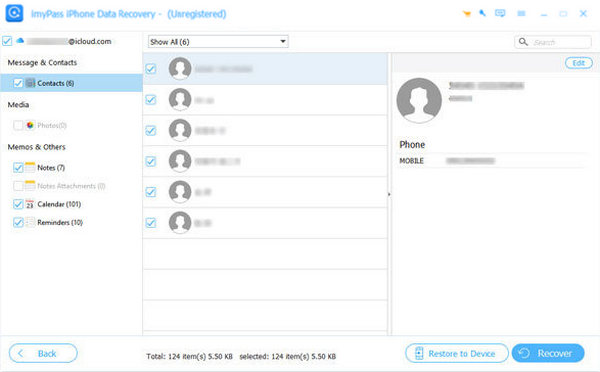The width and height of the screenshot is (600, 372).
Task: Click the Edit button
Action: coord(579,63)
